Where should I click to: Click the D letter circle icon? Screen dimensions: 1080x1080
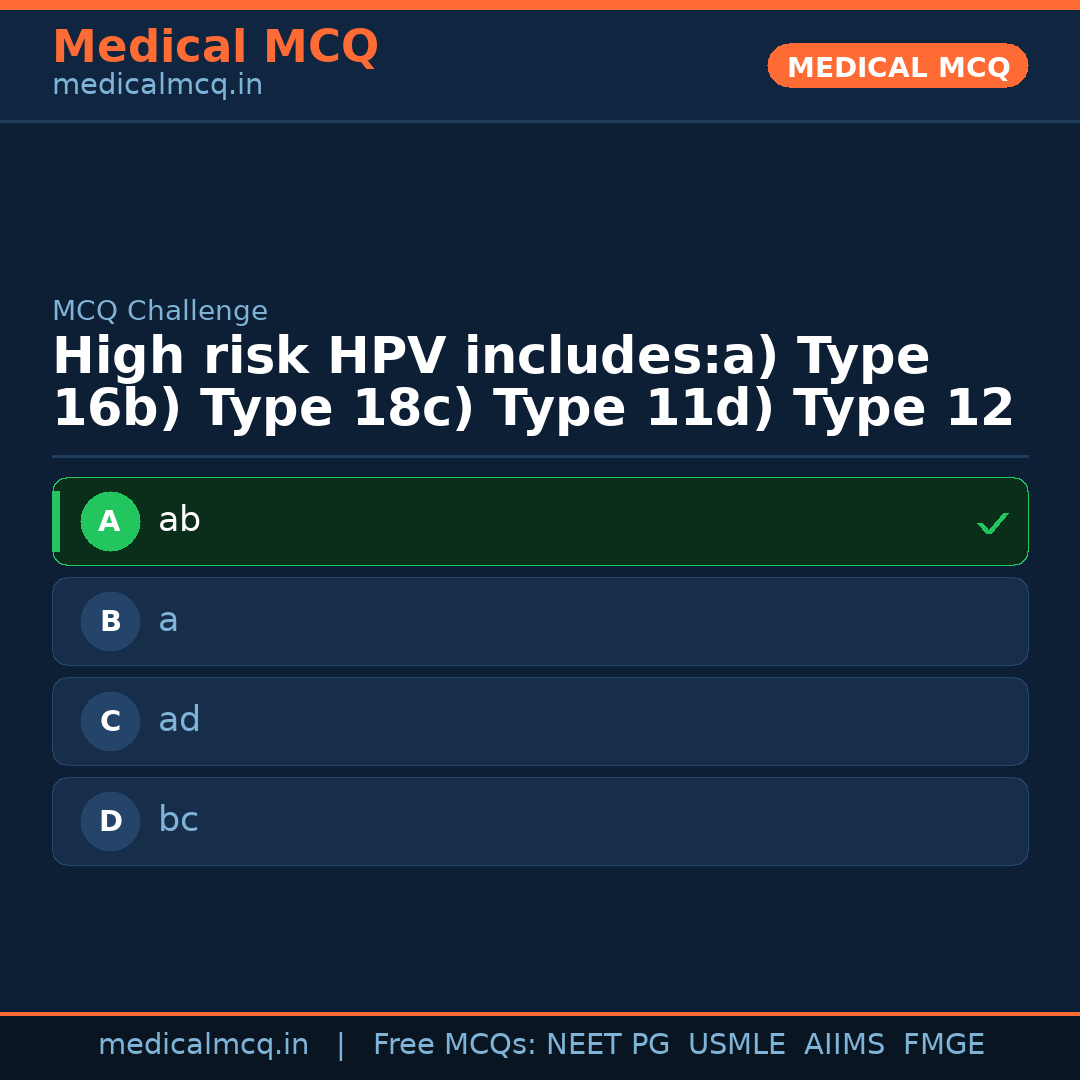[110, 821]
